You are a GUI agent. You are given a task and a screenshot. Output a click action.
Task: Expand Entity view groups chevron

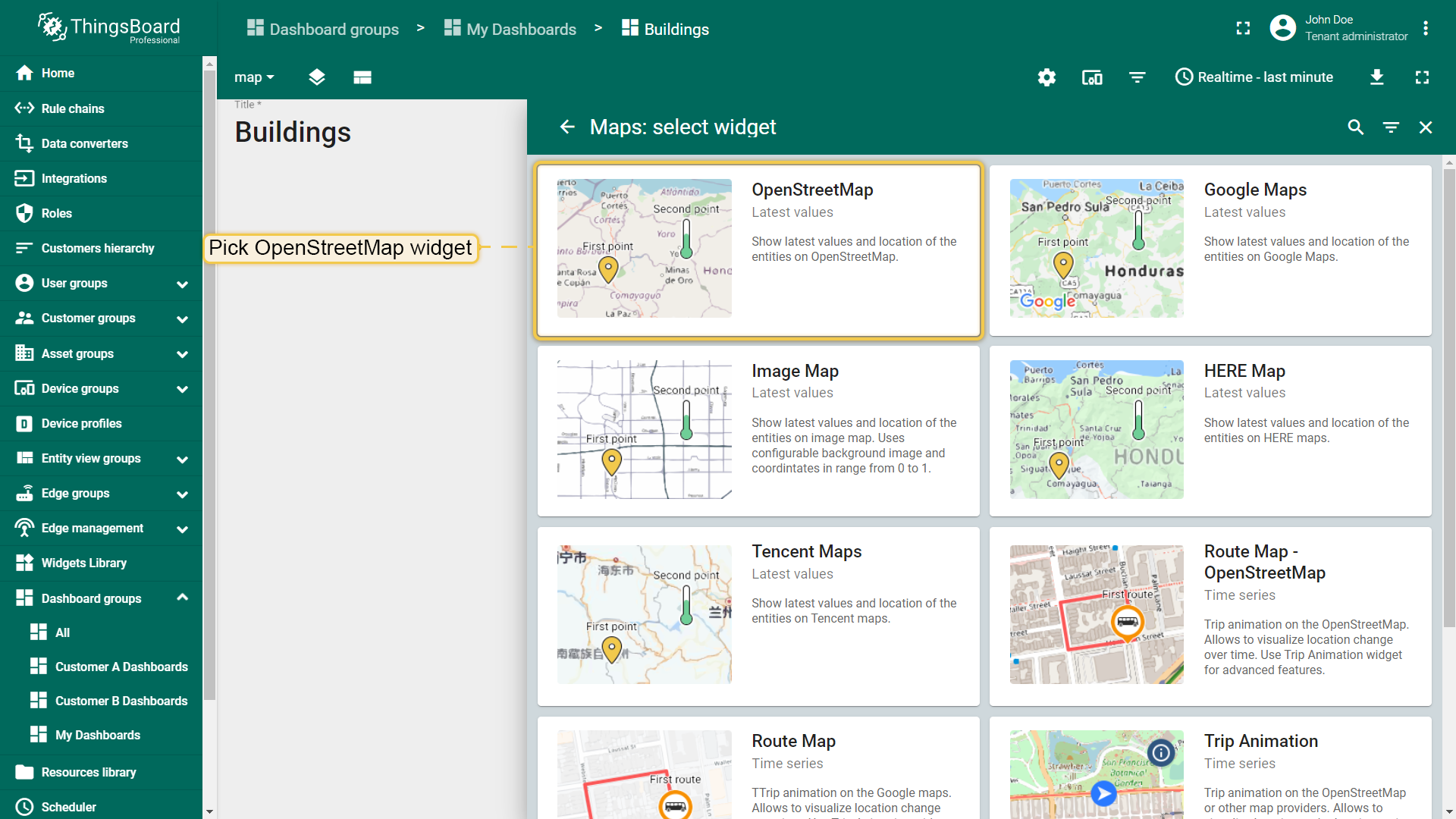(x=182, y=460)
